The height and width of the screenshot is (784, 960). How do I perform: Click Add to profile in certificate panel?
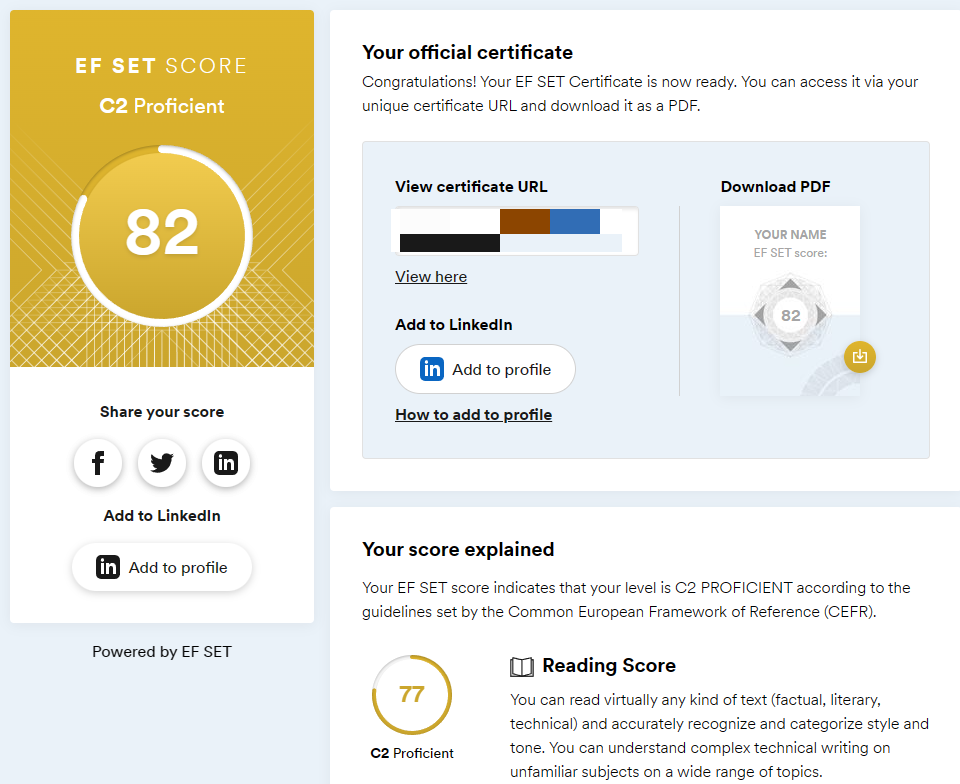click(486, 369)
